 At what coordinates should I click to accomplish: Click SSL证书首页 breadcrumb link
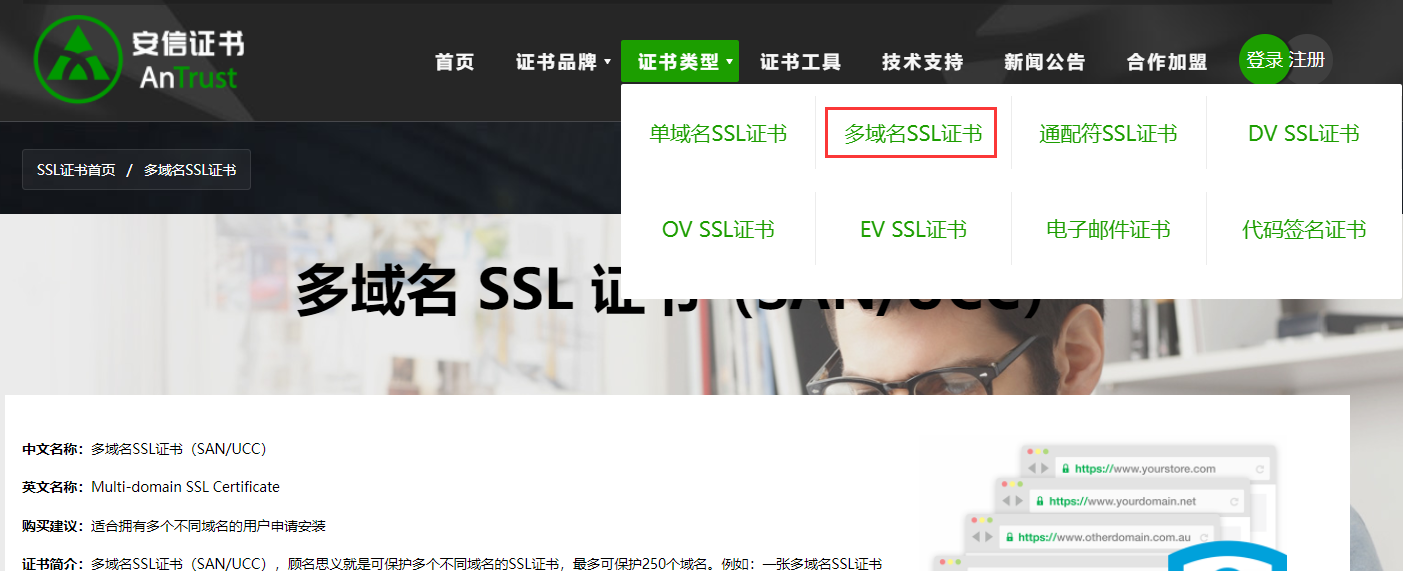76,170
